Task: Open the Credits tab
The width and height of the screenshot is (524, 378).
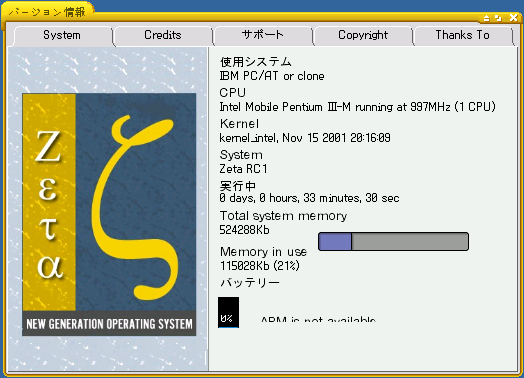Action: [x=163, y=35]
